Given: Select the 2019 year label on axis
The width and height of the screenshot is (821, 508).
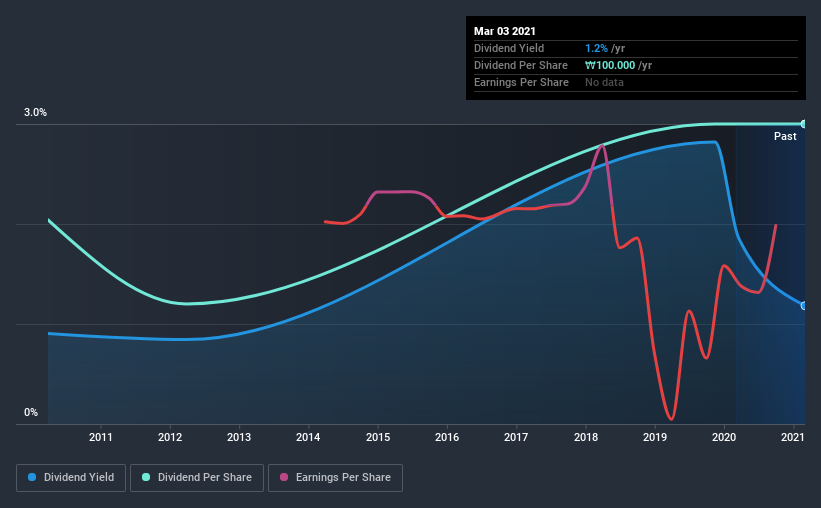Looking at the screenshot, I should [654, 437].
